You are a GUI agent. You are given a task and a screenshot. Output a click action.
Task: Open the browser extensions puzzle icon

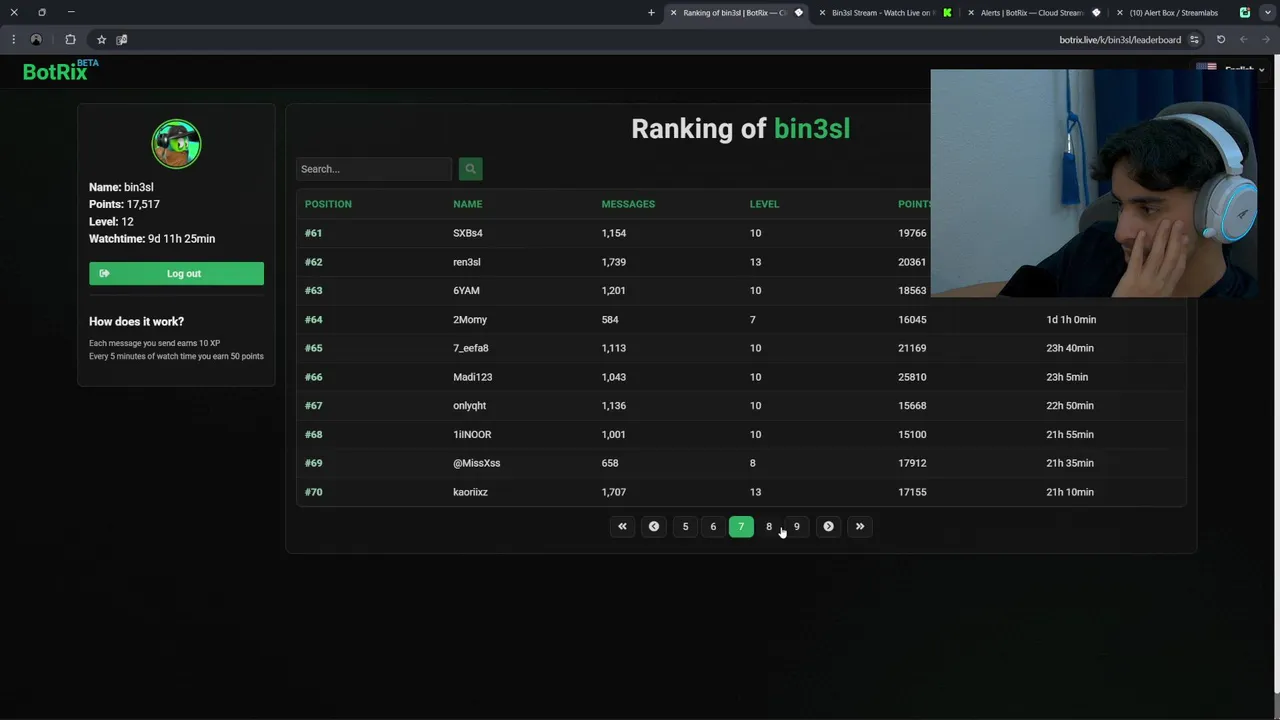point(70,40)
